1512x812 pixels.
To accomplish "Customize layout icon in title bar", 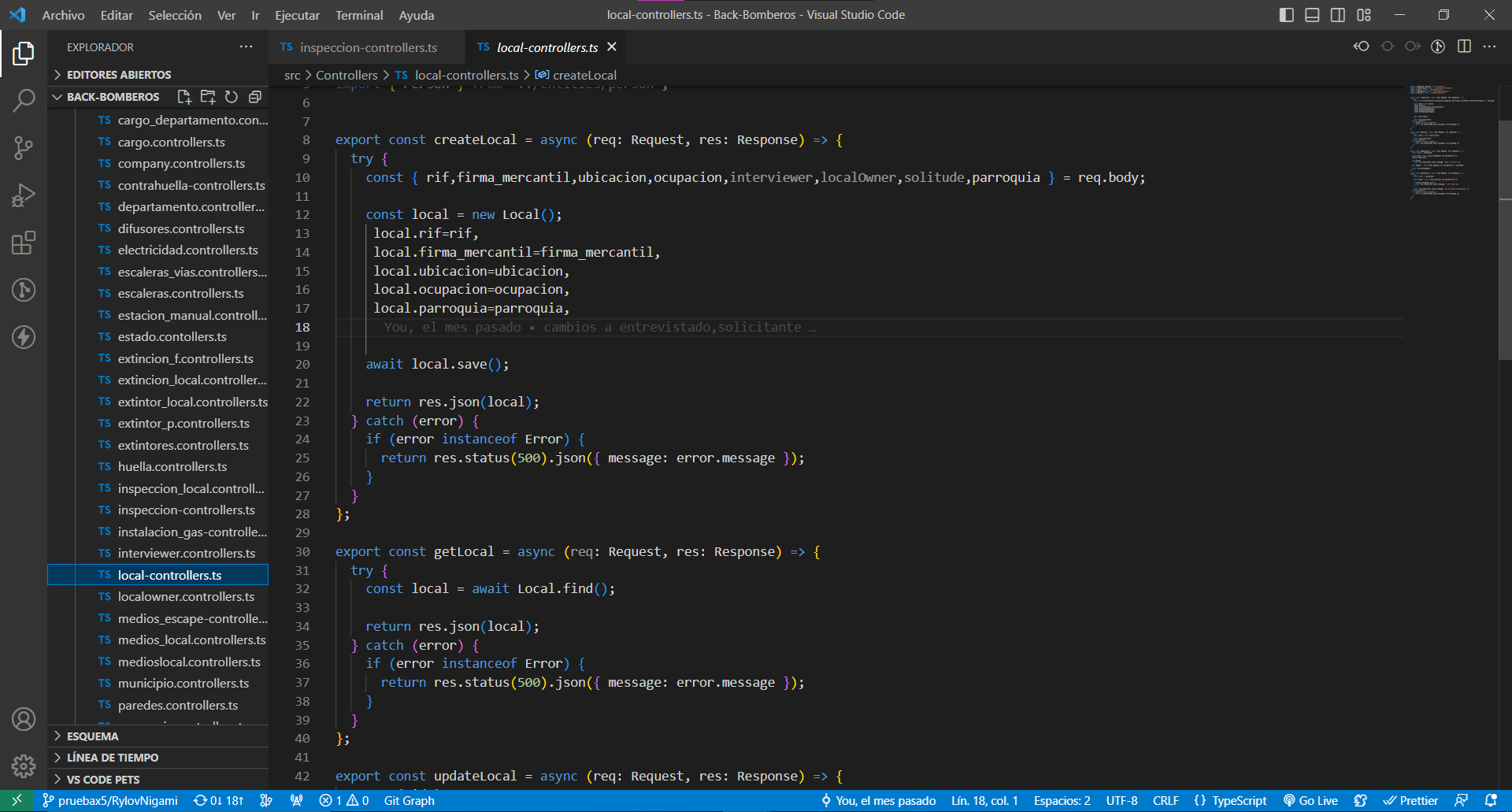I will (x=1364, y=15).
